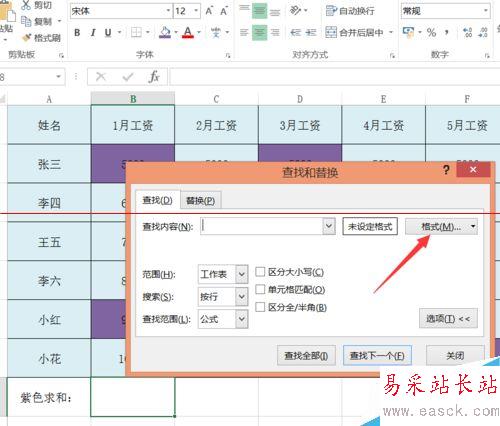This screenshot has height=426, width=500.
Task: Decrease font size button
Action: coord(224,11)
